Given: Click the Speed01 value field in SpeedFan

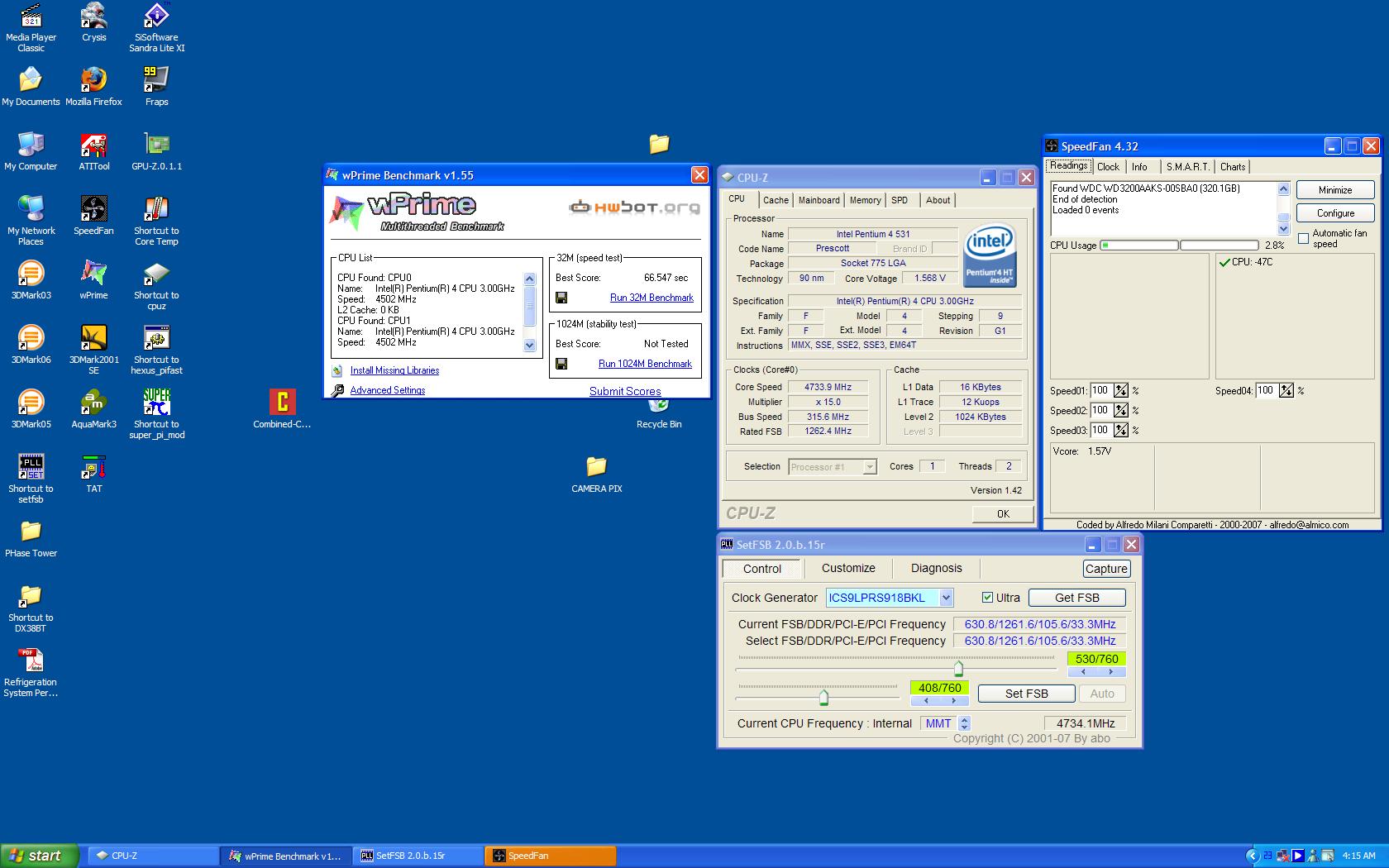Looking at the screenshot, I should tap(1101, 390).
